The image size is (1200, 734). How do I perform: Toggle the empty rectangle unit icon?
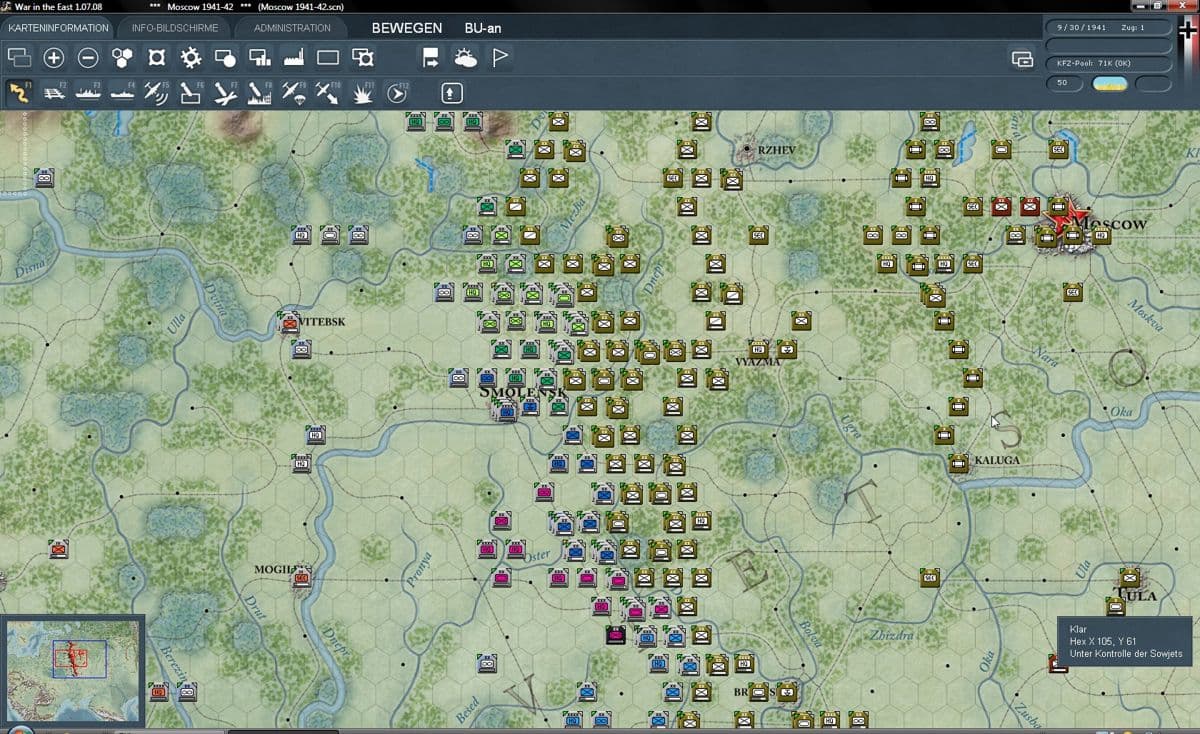[x=328, y=58]
